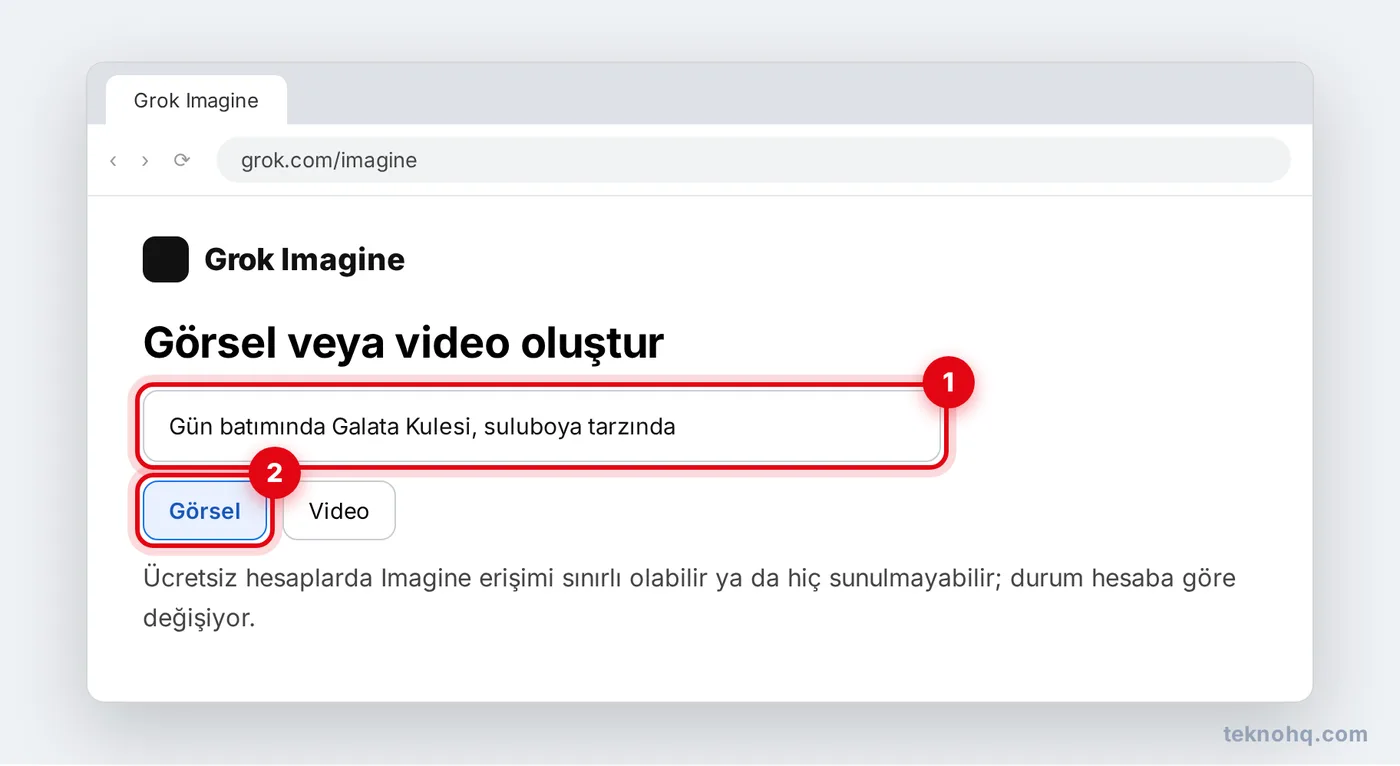Image resolution: width=1400 pixels, height=766 pixels.
Task: Select the Grok Imagine browser tab
Action: click(x=196, y=100)
